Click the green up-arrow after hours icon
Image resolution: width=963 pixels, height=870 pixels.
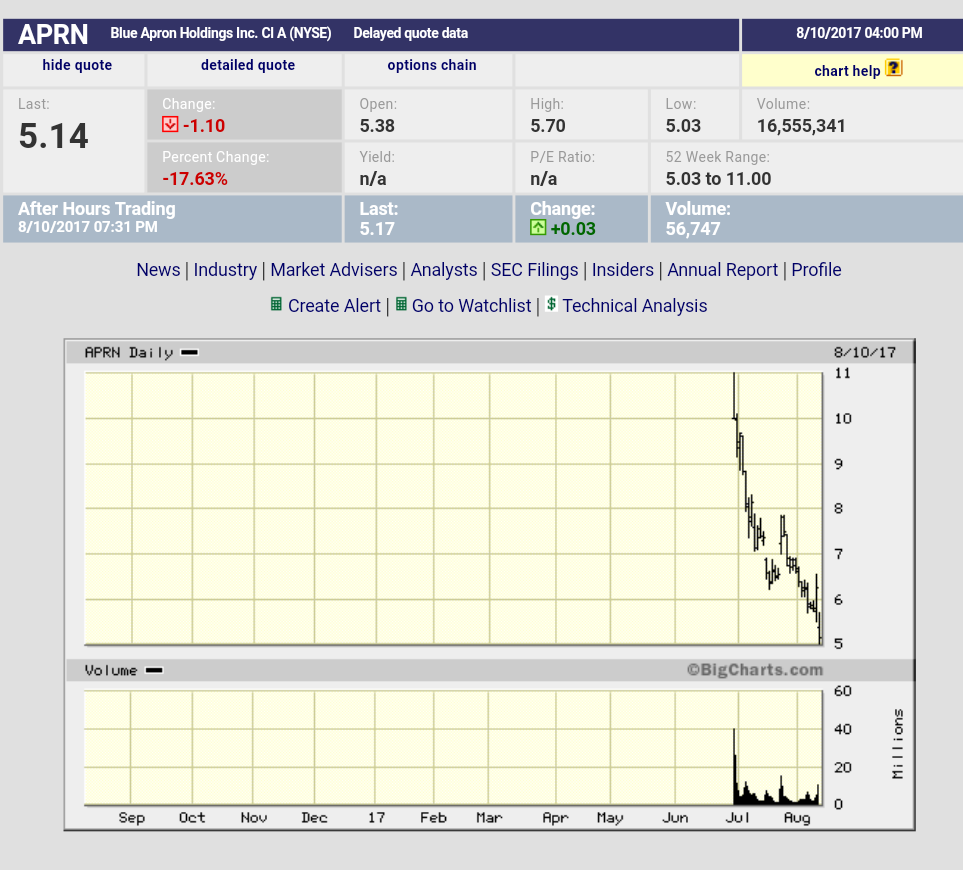538,228
